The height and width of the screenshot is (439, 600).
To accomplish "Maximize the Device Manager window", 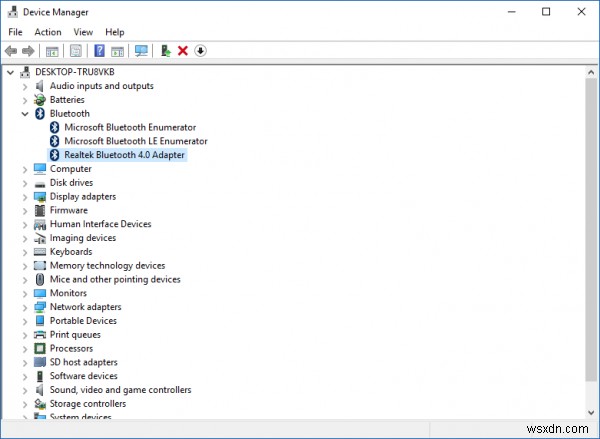I will [x=546, y=12].
